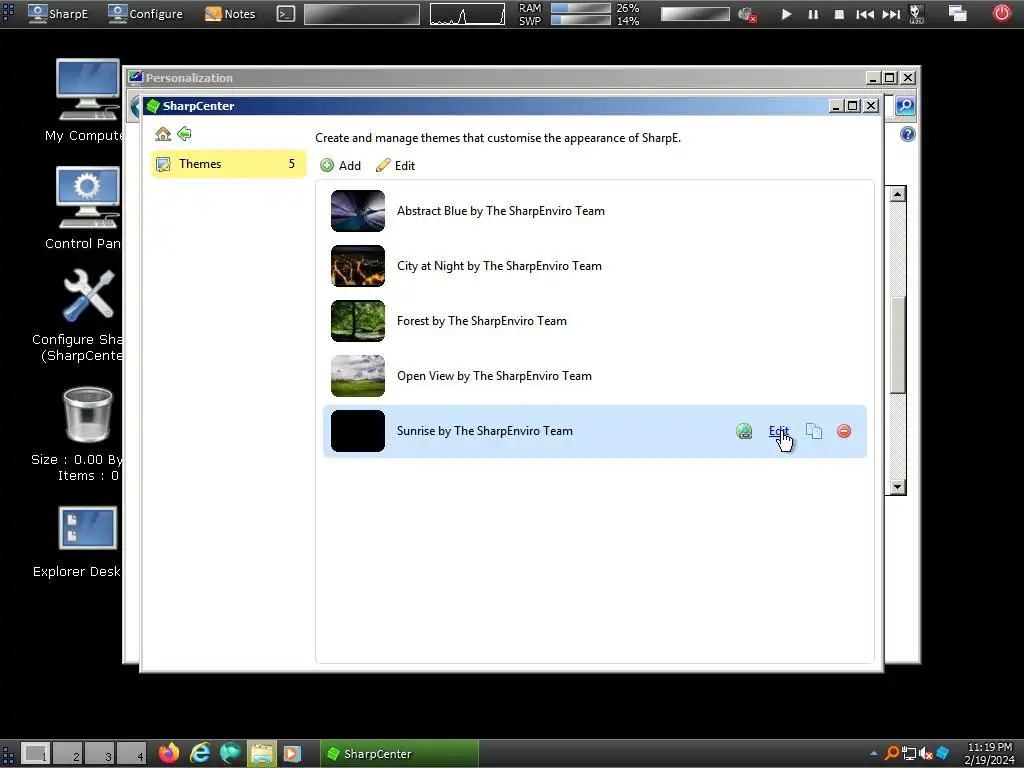The image size is (1024, 768).
Task: Switch to virtual desktop 3
Action: coord(99,754)
